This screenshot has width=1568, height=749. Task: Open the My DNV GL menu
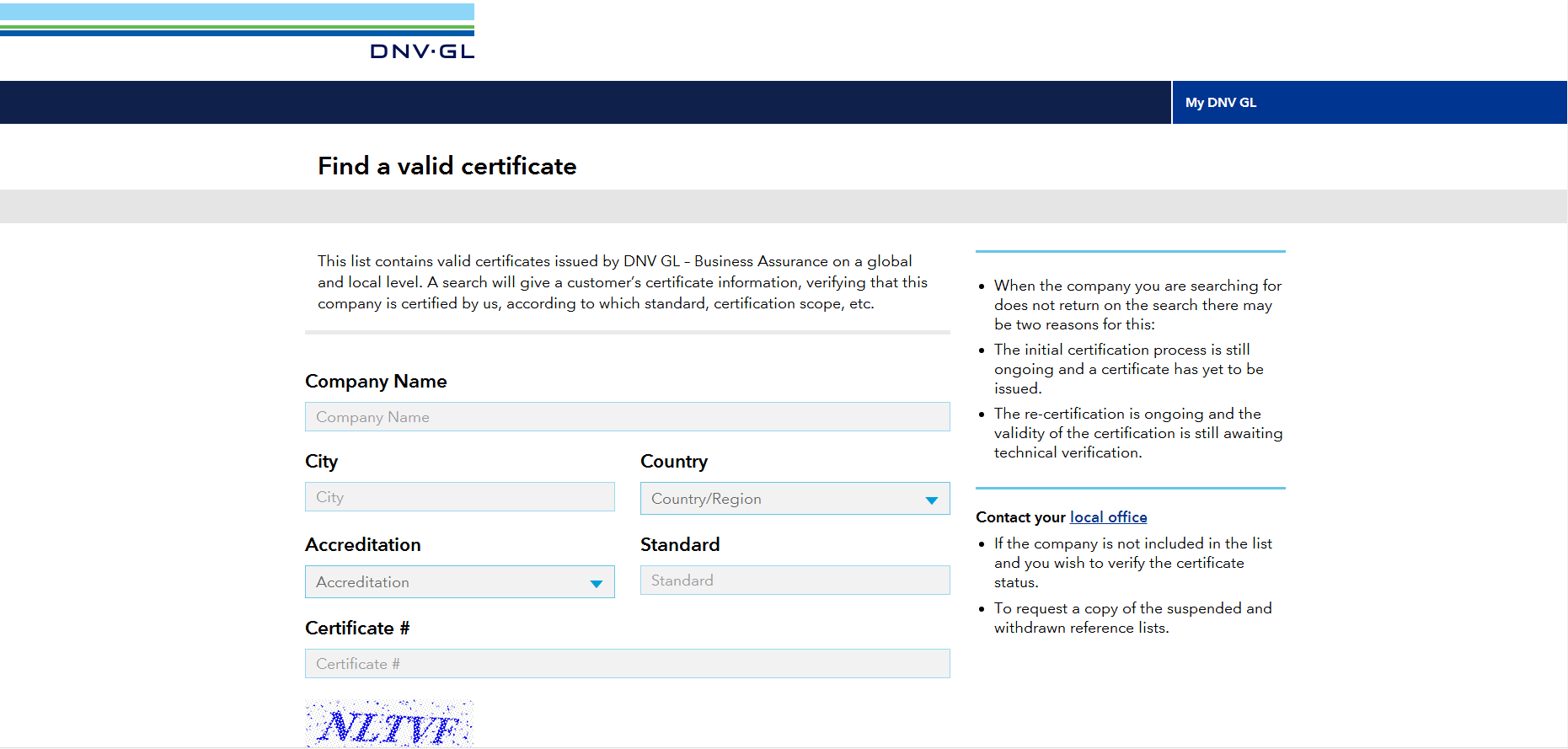tap(1220, 103)
